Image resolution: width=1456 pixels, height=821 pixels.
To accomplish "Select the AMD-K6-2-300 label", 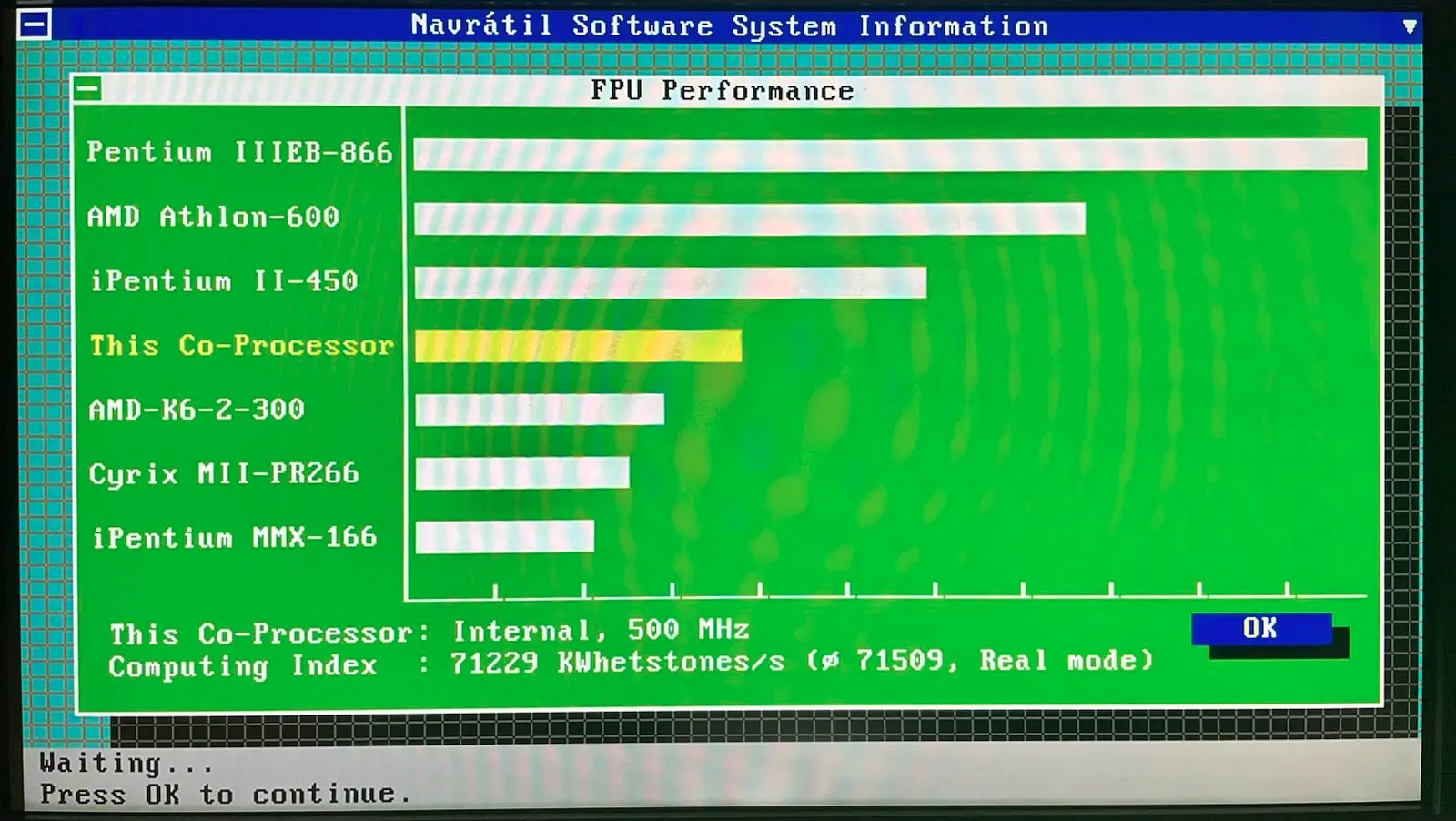I will pyautogui.click(x=197, y=410).
